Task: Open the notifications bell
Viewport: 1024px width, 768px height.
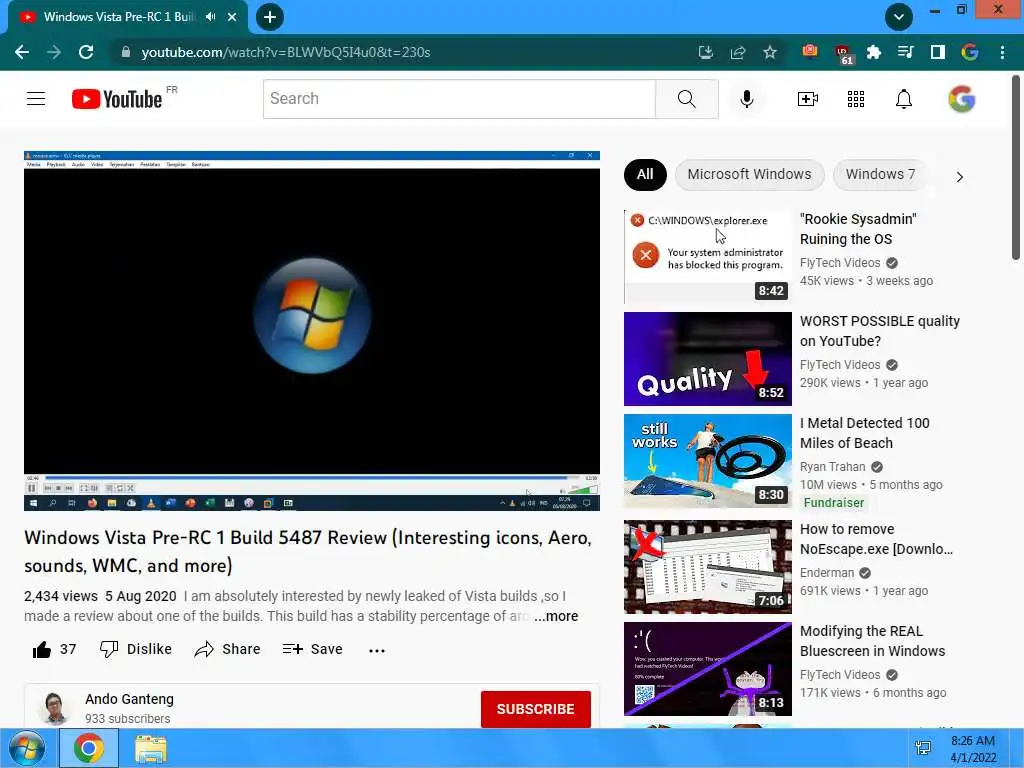Action: coord(904,99)
